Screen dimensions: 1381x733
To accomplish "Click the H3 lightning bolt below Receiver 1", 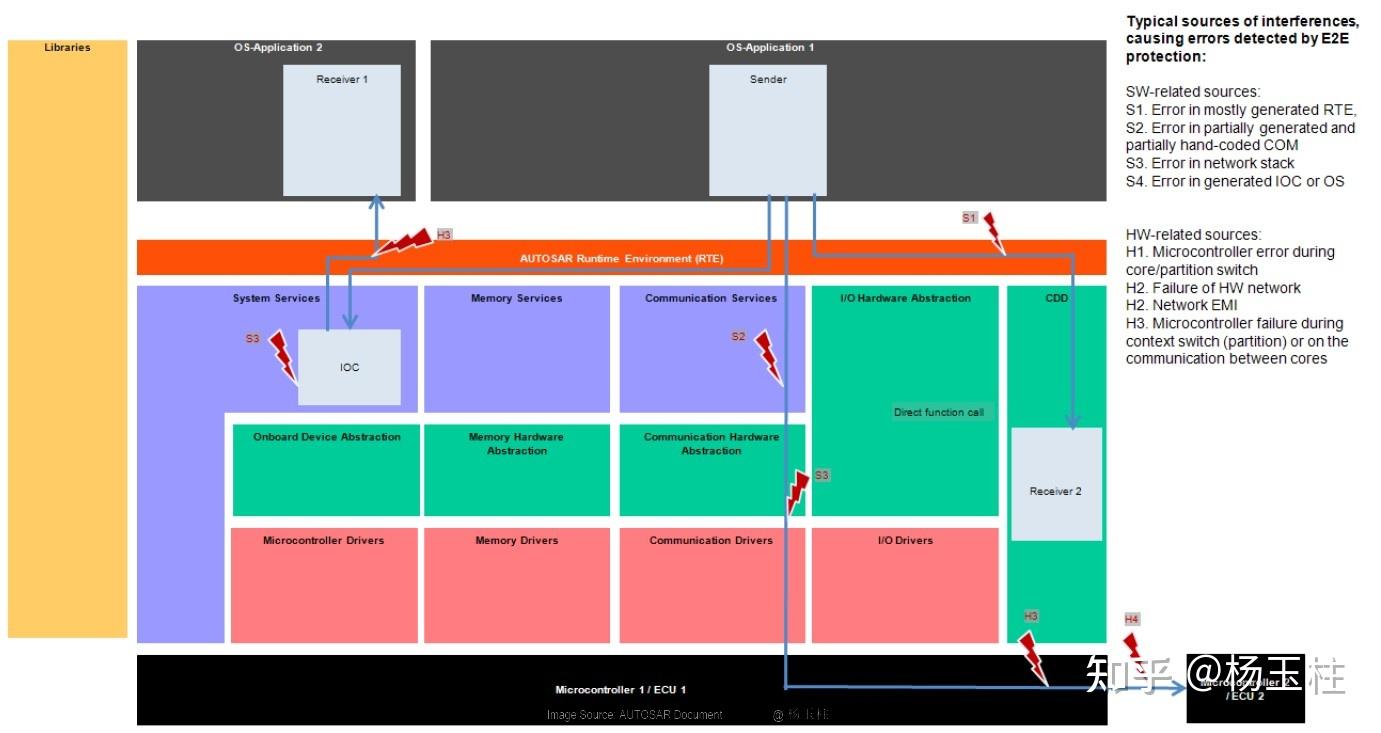I will click(402, 243).
